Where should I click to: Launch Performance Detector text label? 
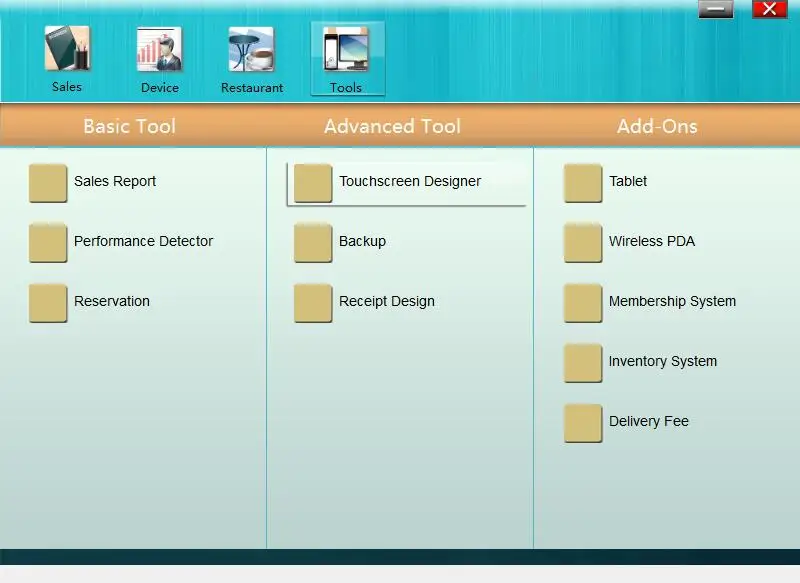143,241
